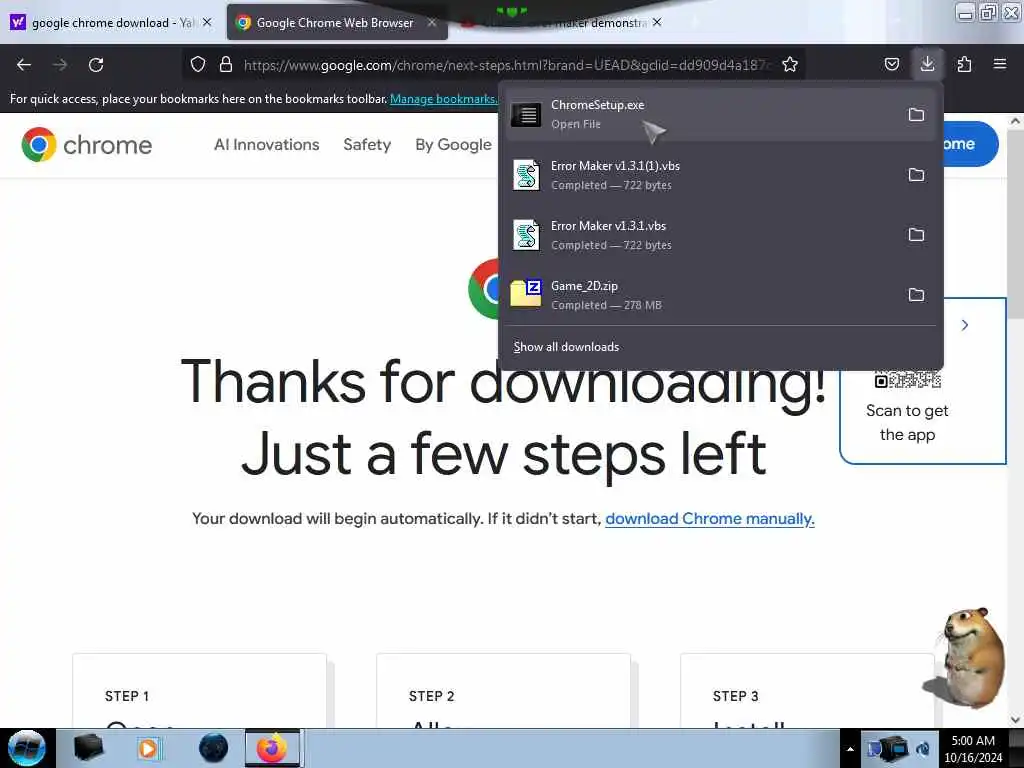
Task: Switch to the maker demonstration tab
Action: (562, 22)
